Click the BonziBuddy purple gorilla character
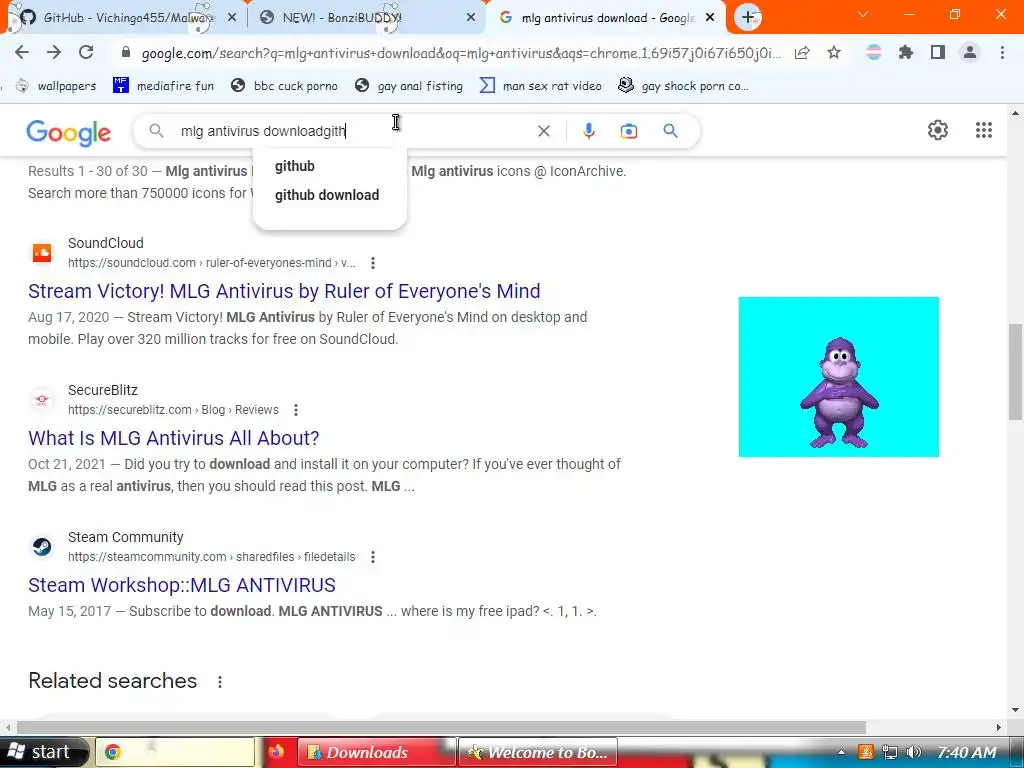 click(839, 392)
